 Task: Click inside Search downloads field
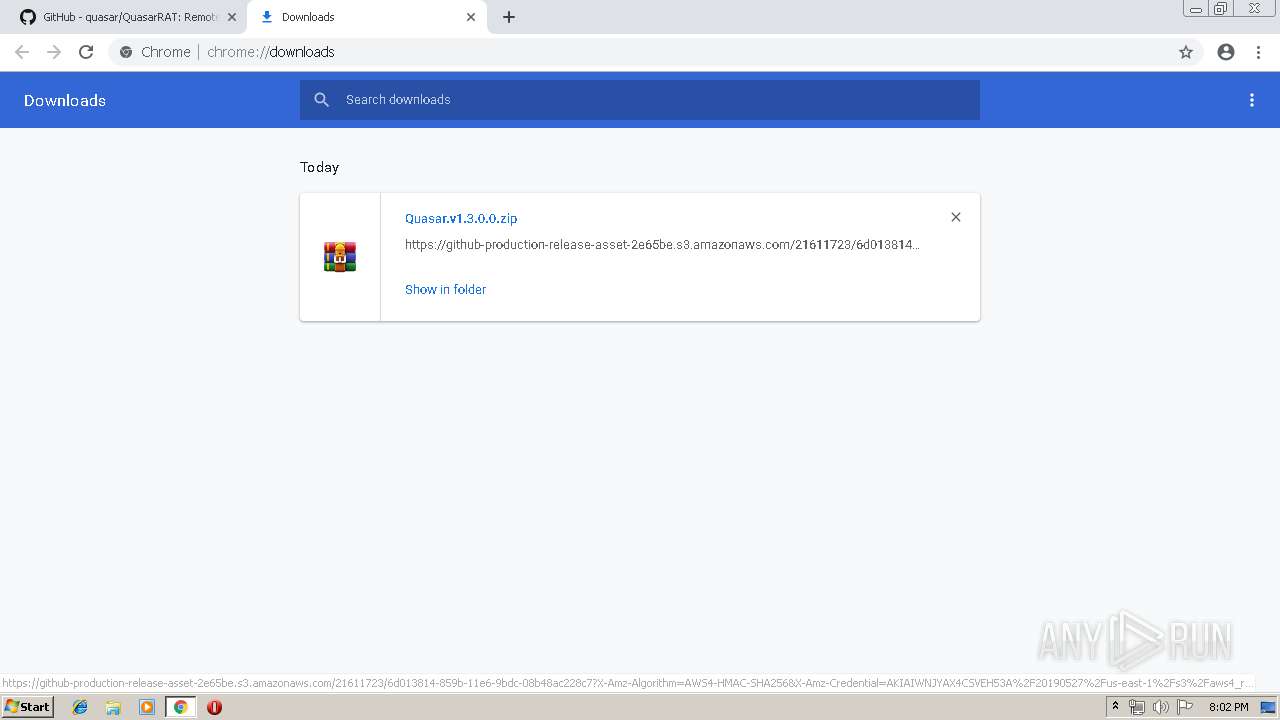pos(640,100)
